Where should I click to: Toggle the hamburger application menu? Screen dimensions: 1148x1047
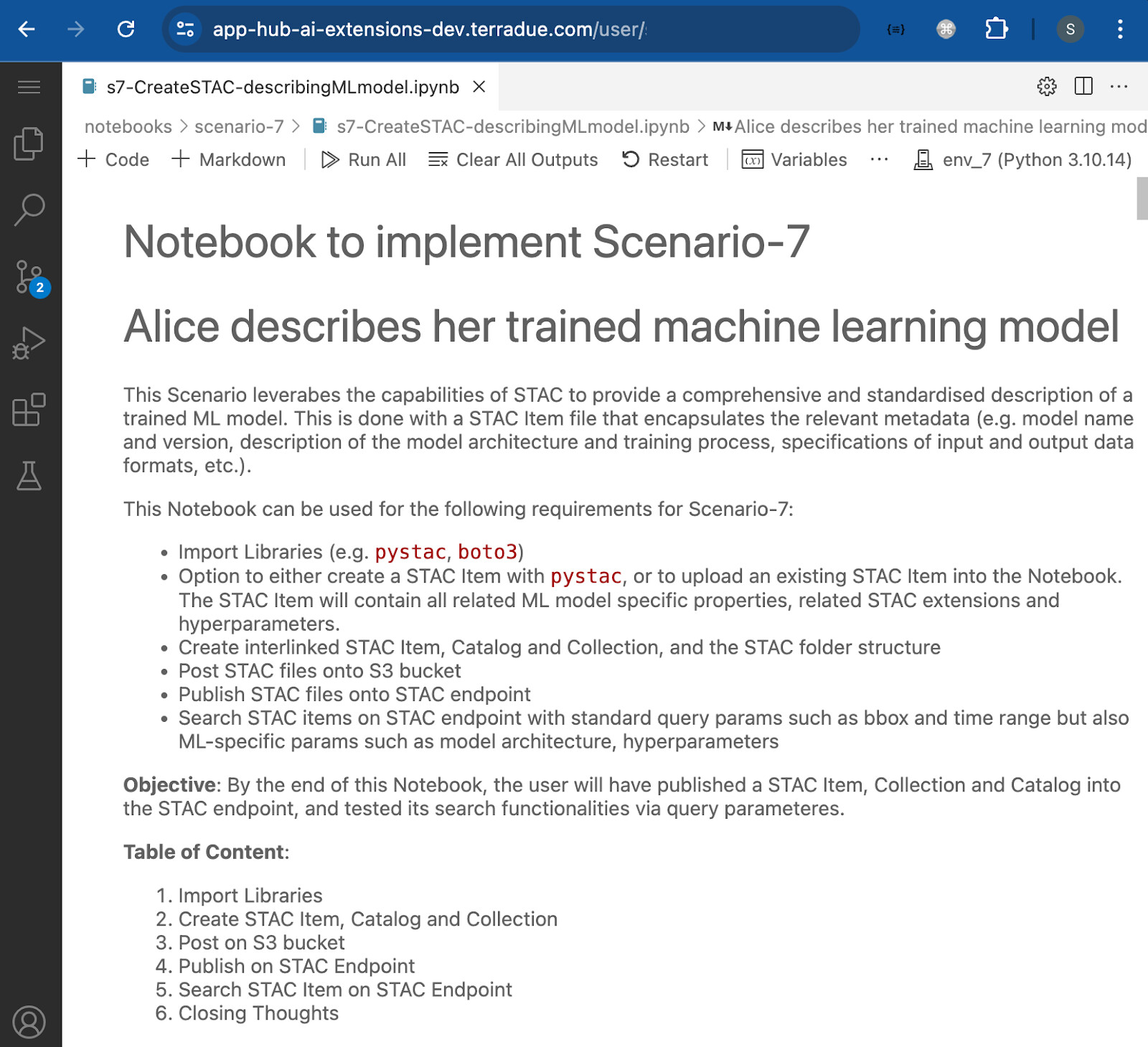(x=29, y=88)
